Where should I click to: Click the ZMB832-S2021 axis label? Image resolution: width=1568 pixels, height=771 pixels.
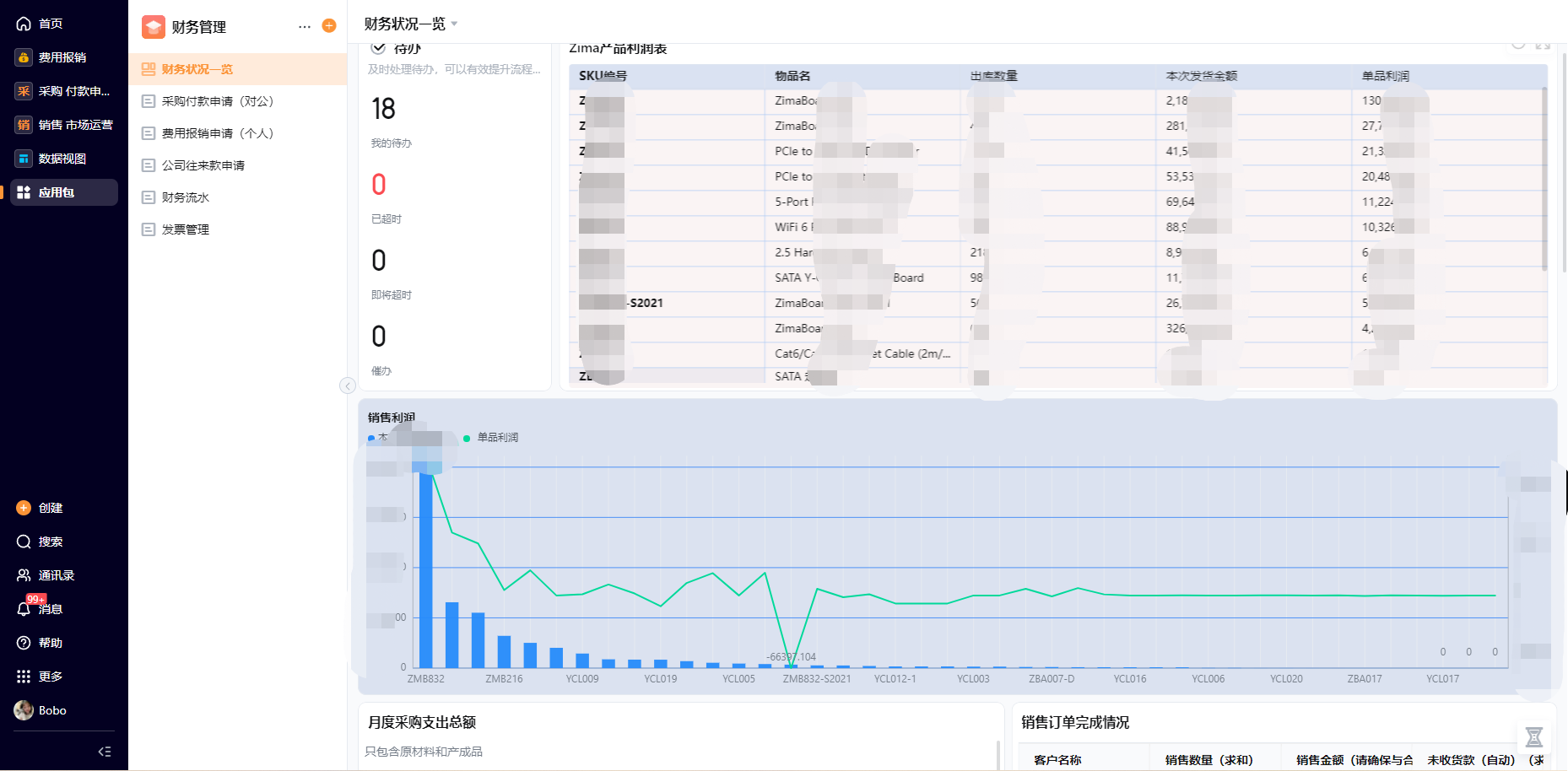point(817,679)
